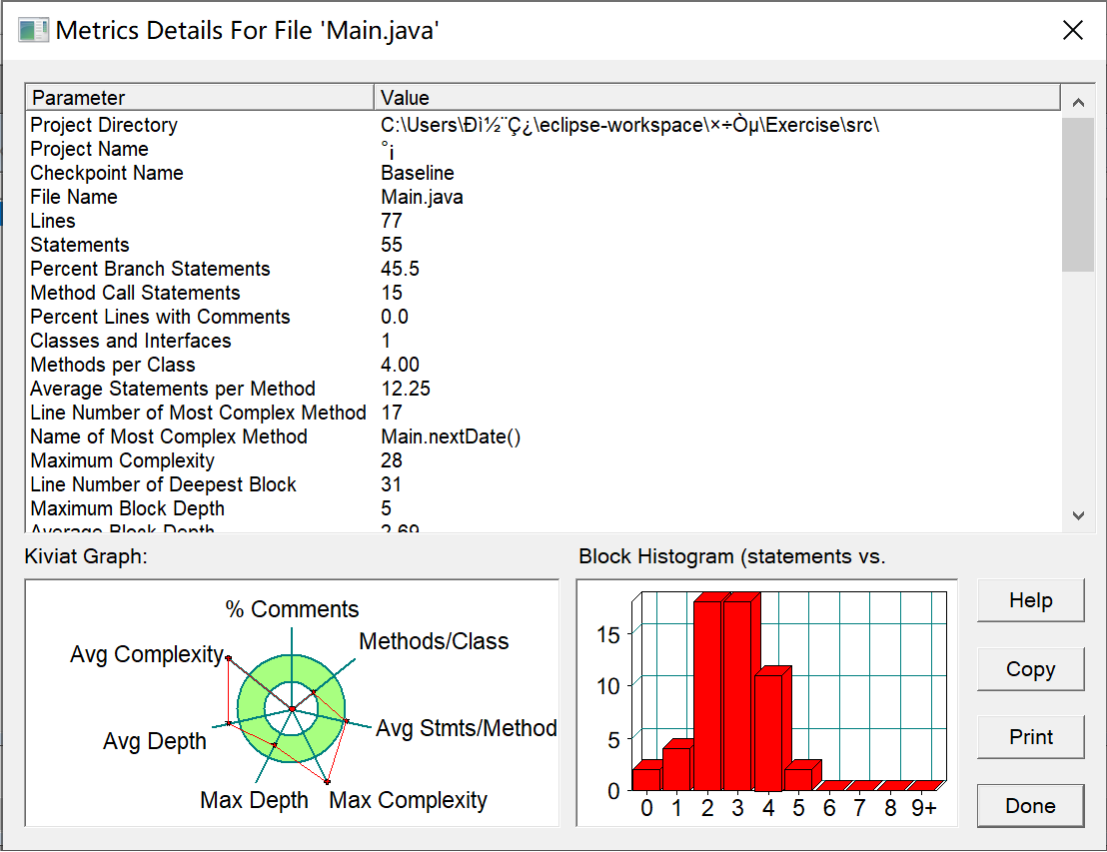Viewport: 1107px width, 852px height.
Task: Click the scrollbar up arrow
Action: pos(1078,103)
